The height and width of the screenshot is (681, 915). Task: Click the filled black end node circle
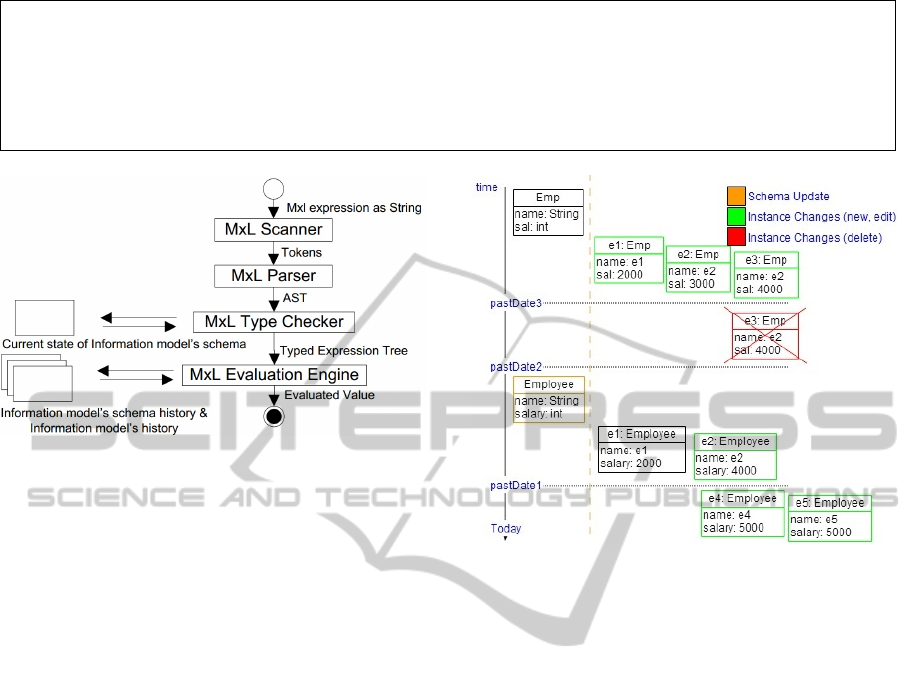(272, 415)
